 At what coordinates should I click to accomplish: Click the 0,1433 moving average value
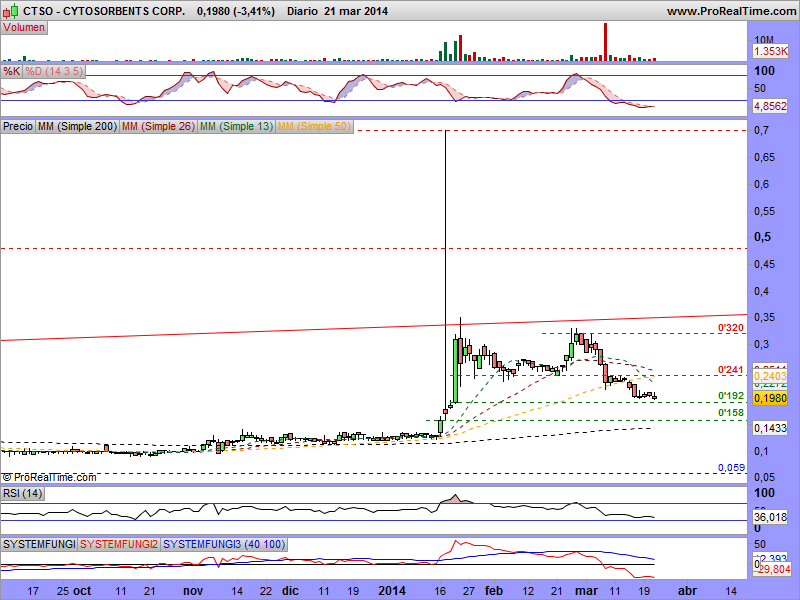point(770,428)
